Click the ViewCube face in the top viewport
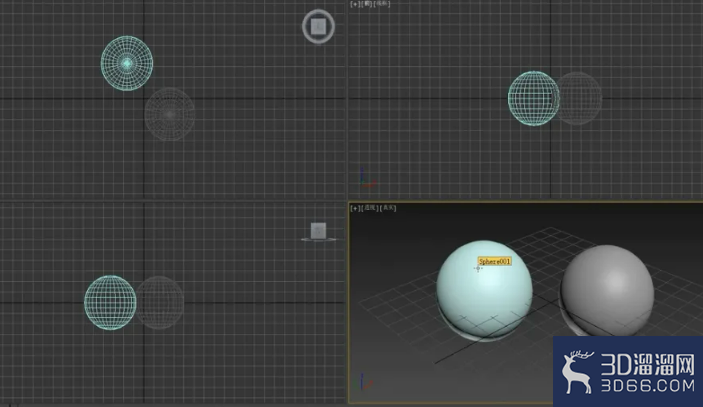Screen dimensions: 703x407 (x=318, y=26)
